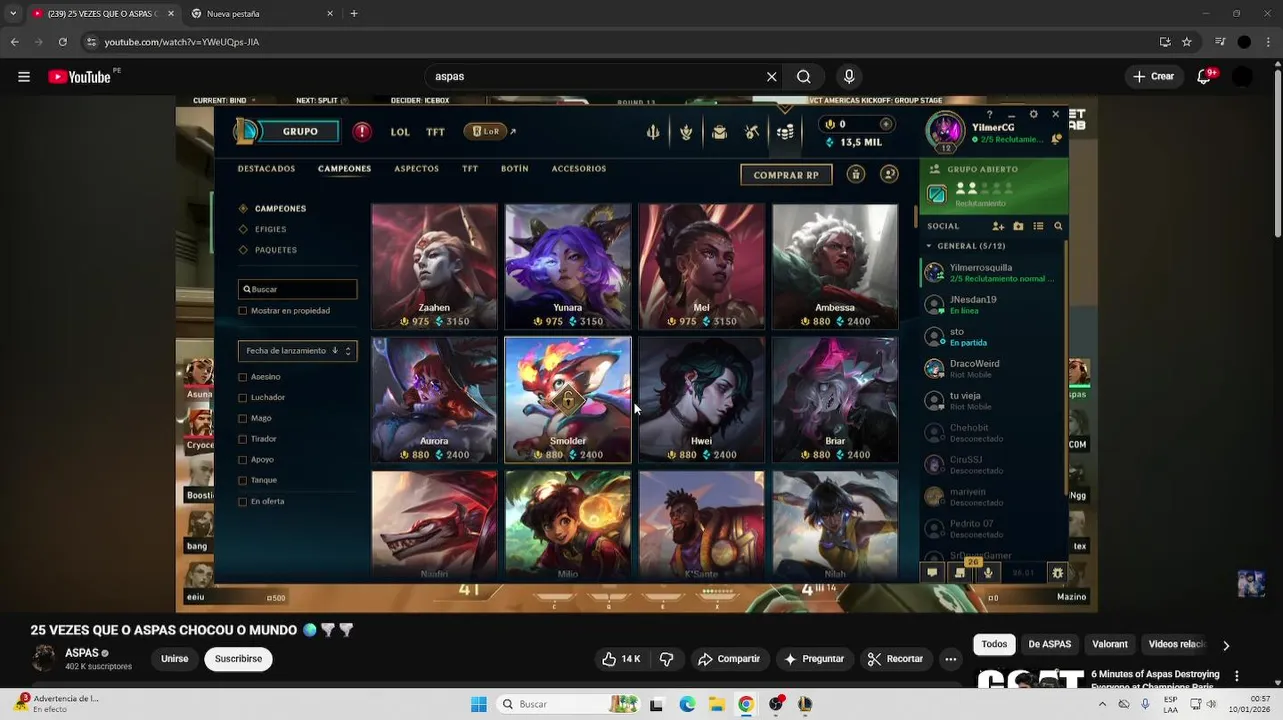Viewport: 1283px width, 720px height.
Task: Open the chat bubble icon at bottom
Action: click(x=932, y=573)
